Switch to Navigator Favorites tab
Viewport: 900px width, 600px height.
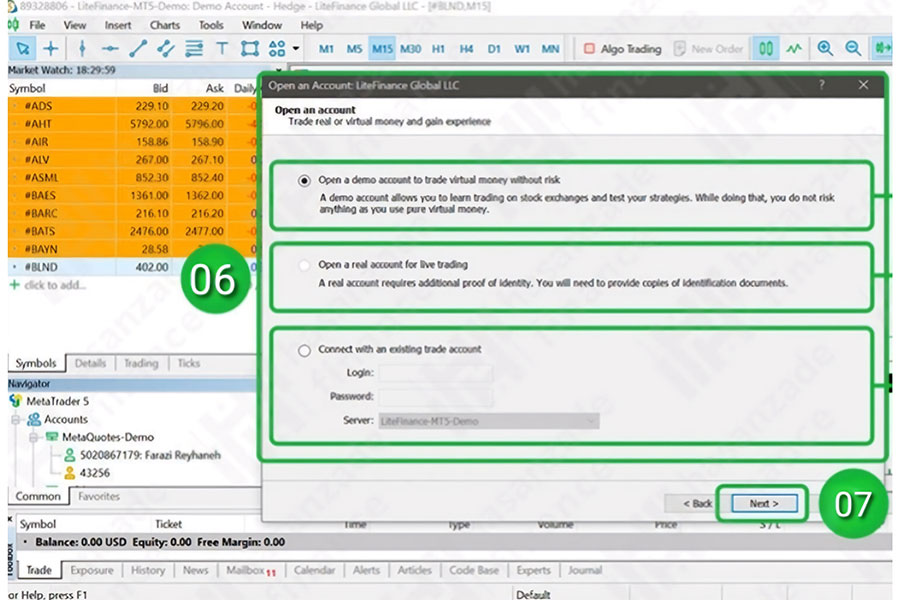[x=99, y=497]
